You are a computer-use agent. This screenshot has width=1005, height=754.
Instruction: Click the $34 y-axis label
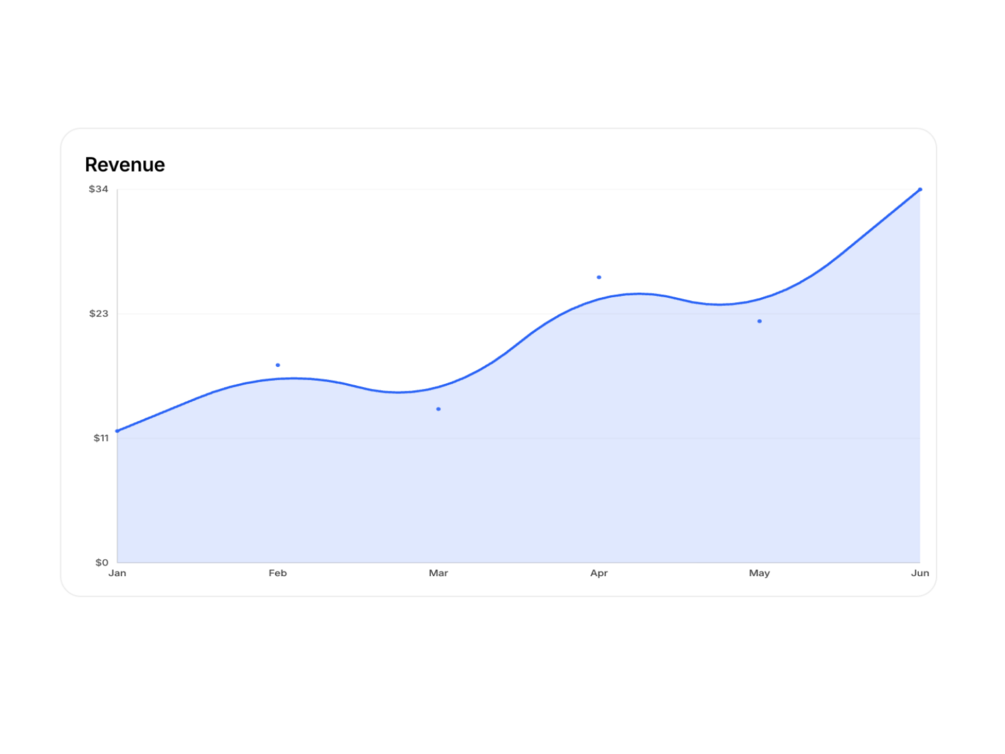click(x=98, y=189)
